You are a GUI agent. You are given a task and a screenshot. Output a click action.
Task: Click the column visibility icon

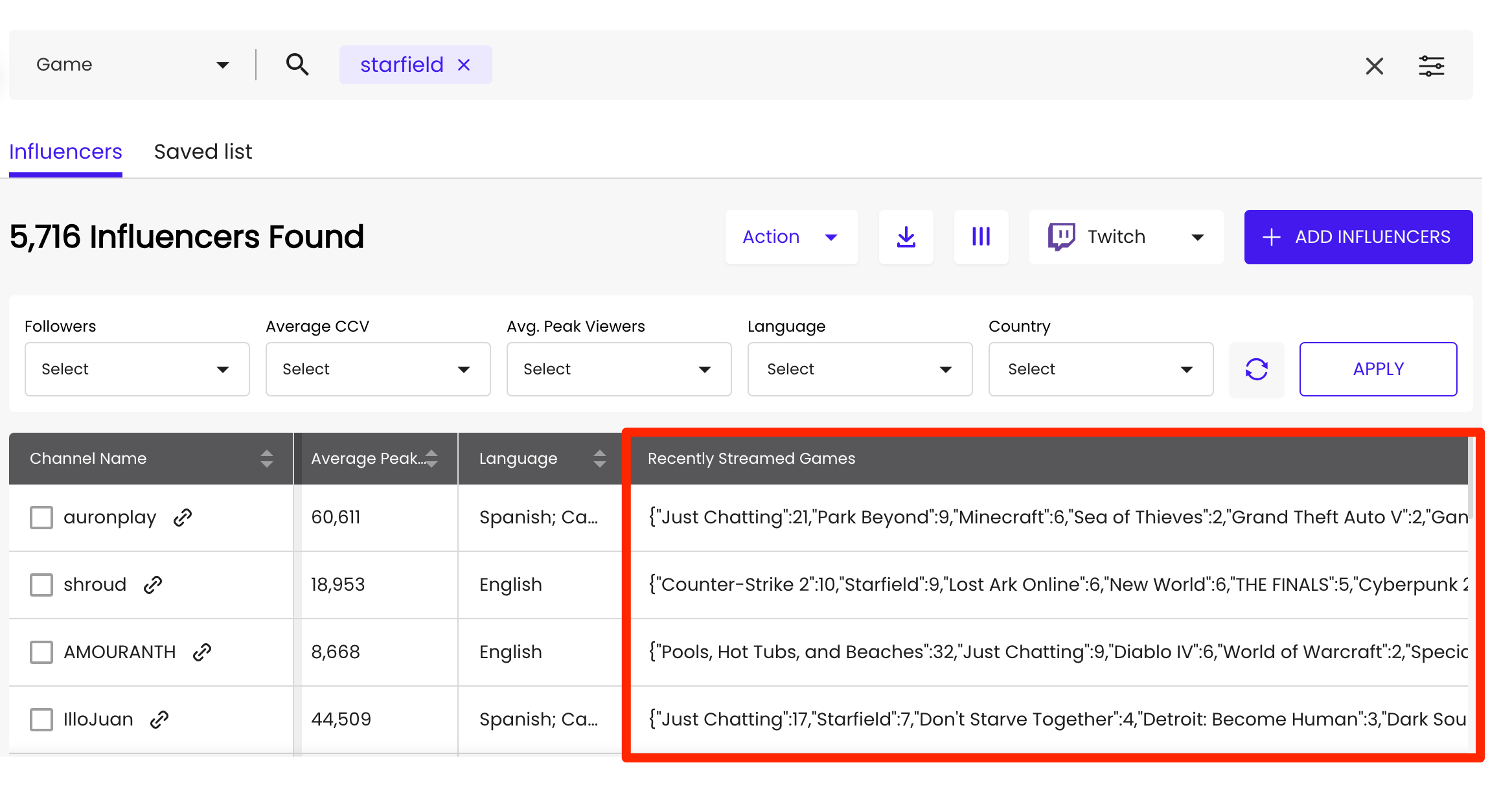pos(981,237)
